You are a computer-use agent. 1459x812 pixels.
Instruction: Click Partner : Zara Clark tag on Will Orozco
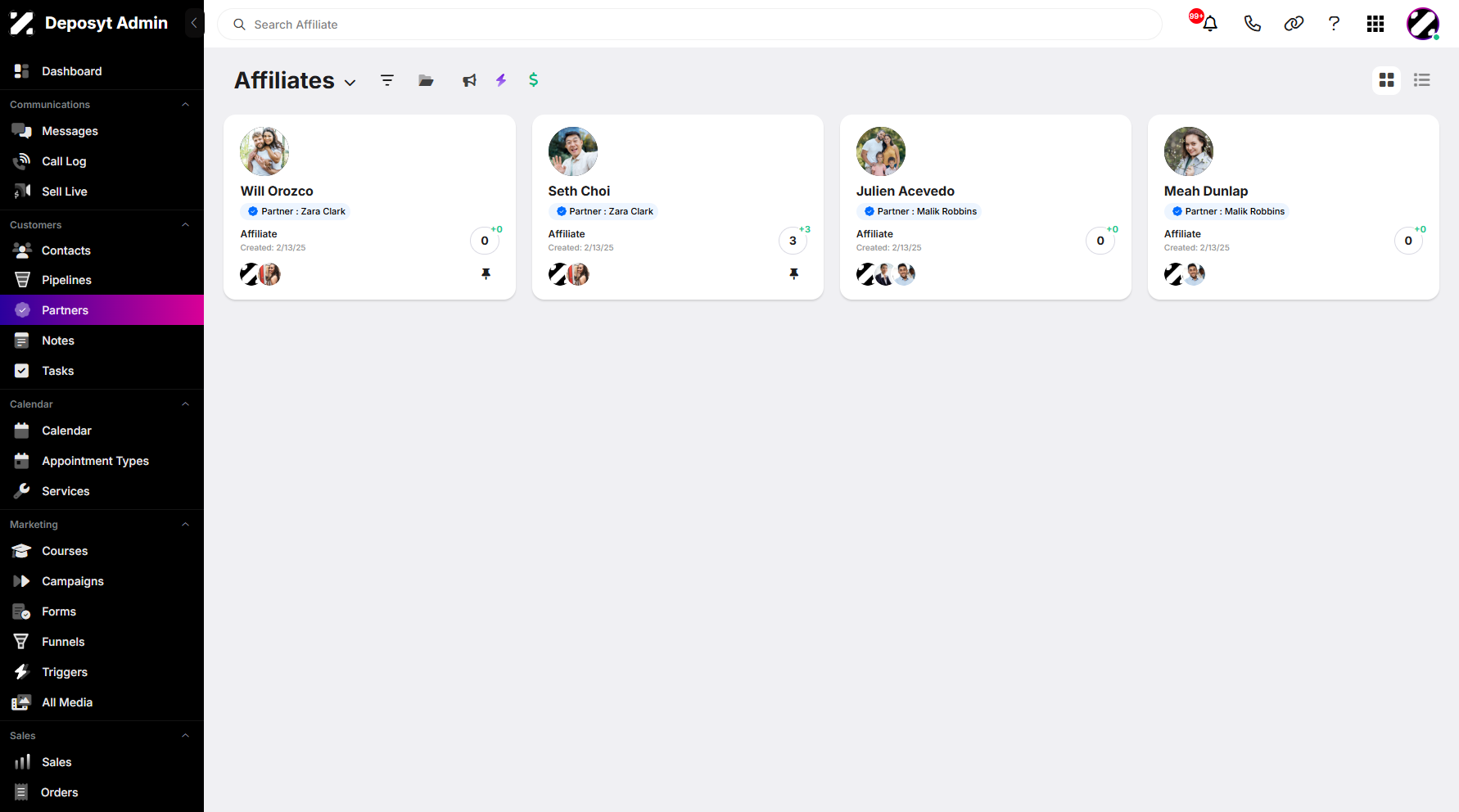296,211
